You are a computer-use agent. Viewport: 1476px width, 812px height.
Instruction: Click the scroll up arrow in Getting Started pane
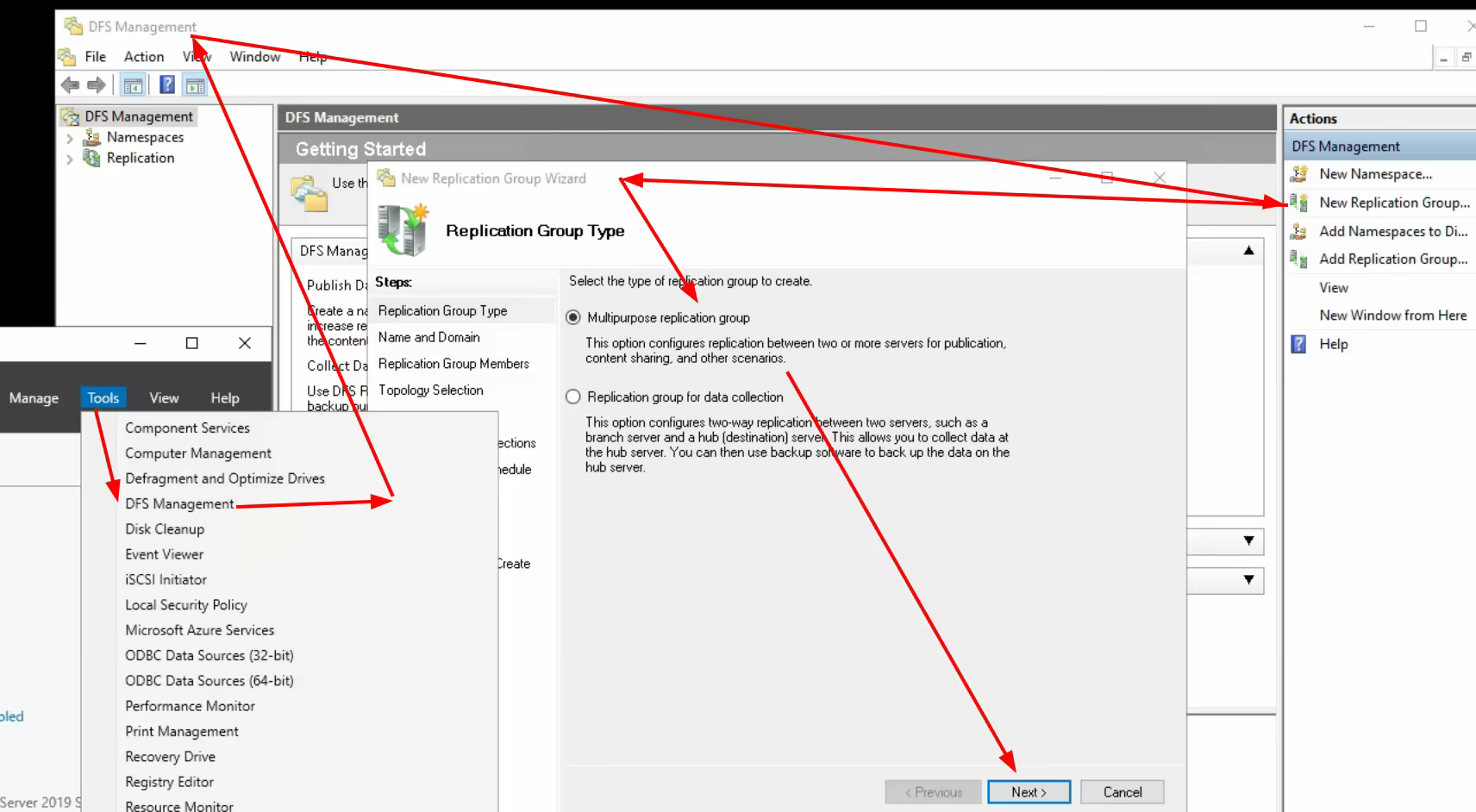point(1248,251)
